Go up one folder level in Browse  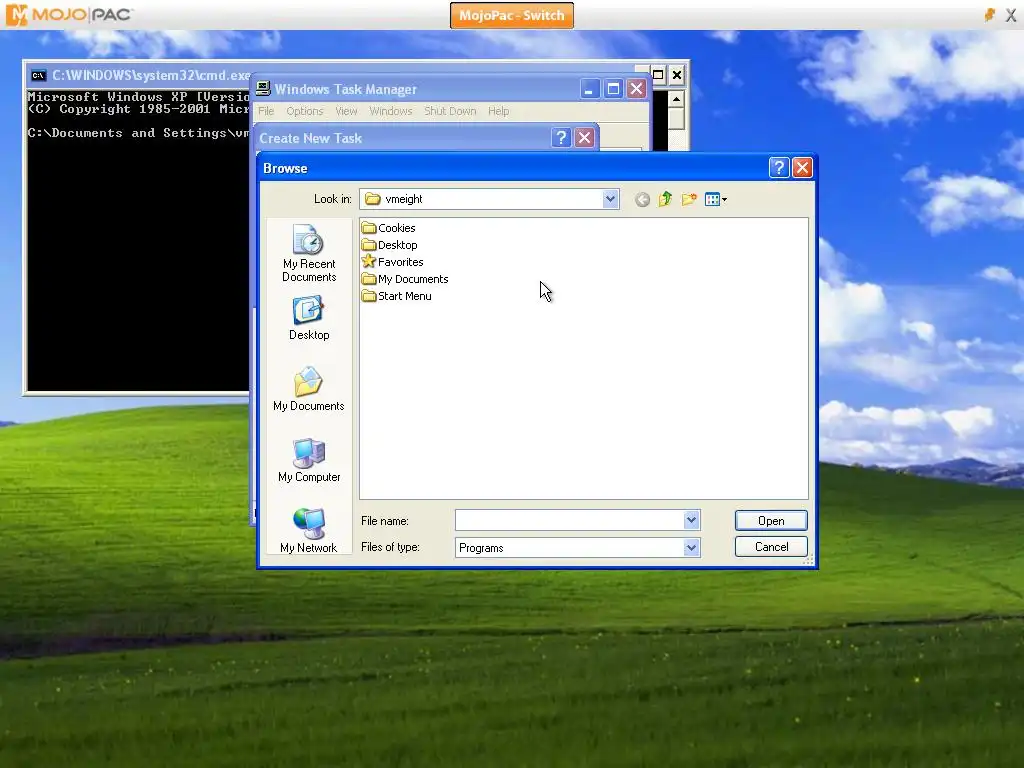pos(665,199)
